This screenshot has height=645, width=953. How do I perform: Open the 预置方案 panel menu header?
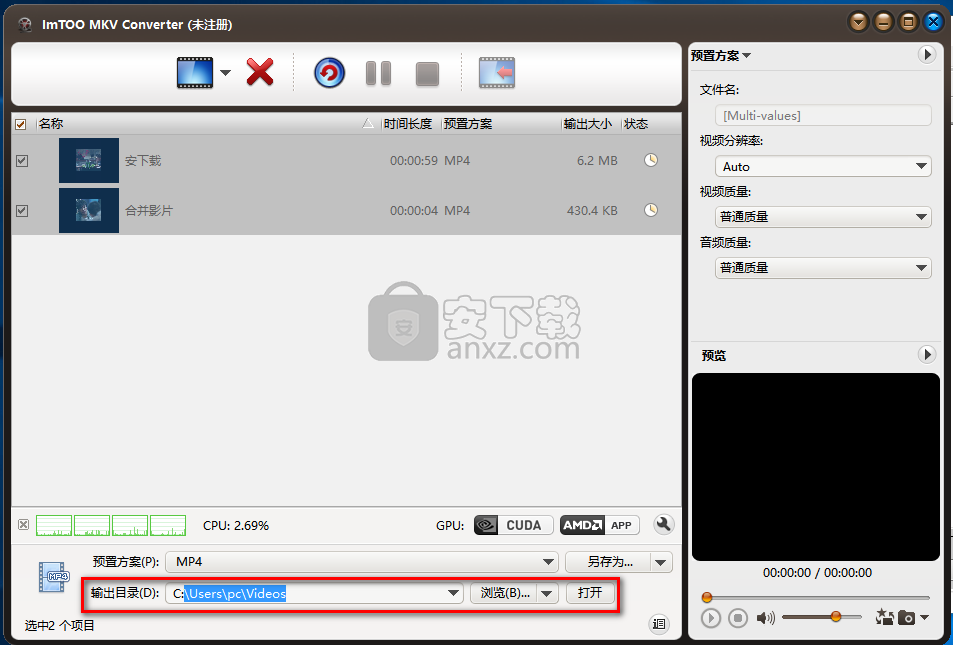[x=721, y=55]
